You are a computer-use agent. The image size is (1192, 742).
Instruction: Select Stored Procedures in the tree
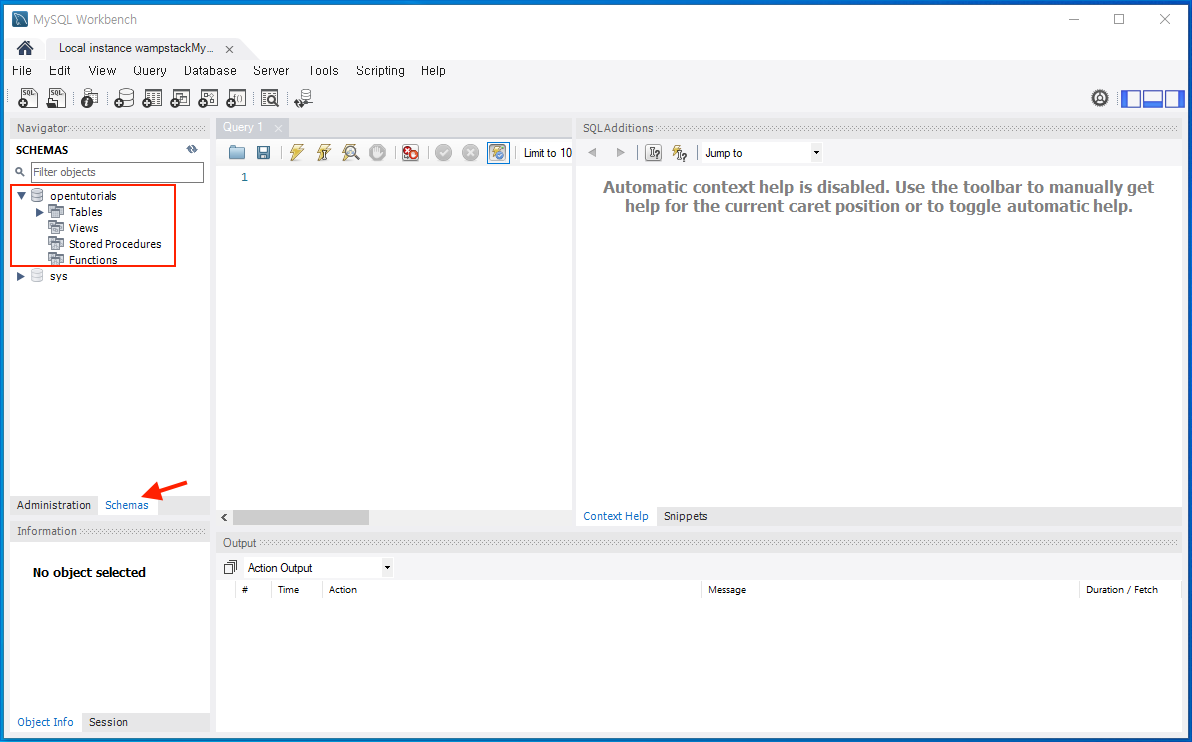click(x=115, y=244)
